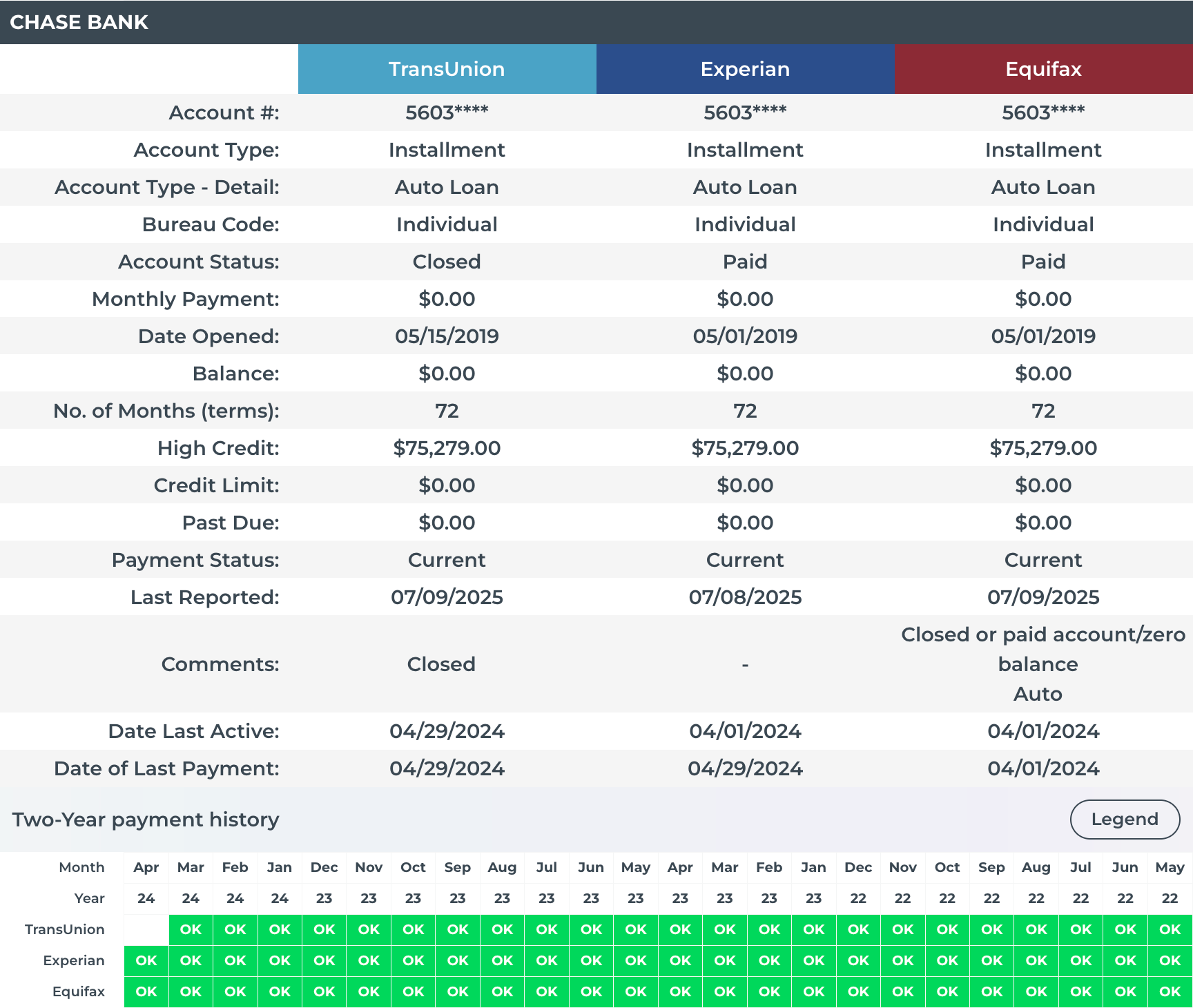Click the 'Monthly Payment:' label
The width and height of the screenshot is (1193, 1008).
(x=186, y=299)
